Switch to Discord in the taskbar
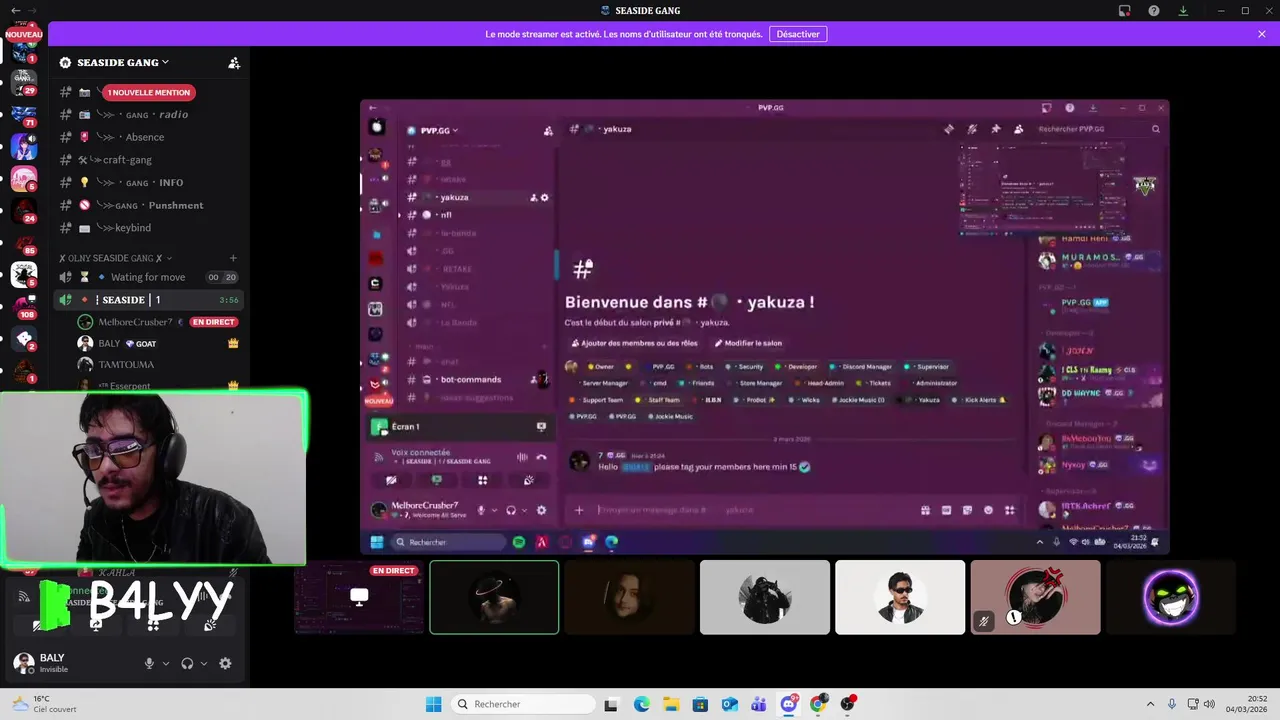 (789, 704)
